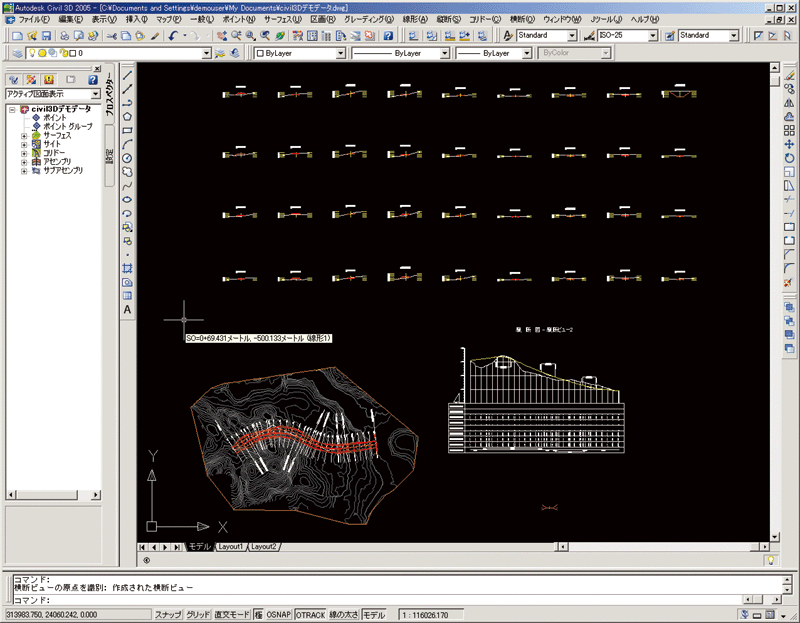Select the Line draw tool
Image resolution: width=800 pixels, height=623 pixels.
tap(128, 75)
